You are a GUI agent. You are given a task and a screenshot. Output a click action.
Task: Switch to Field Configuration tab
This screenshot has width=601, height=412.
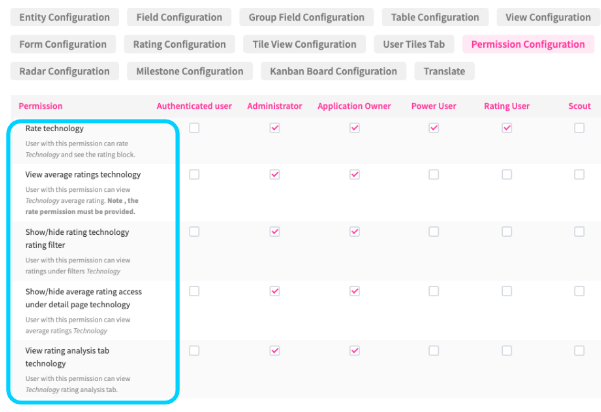pyautogui.click(x=179, y=17)
